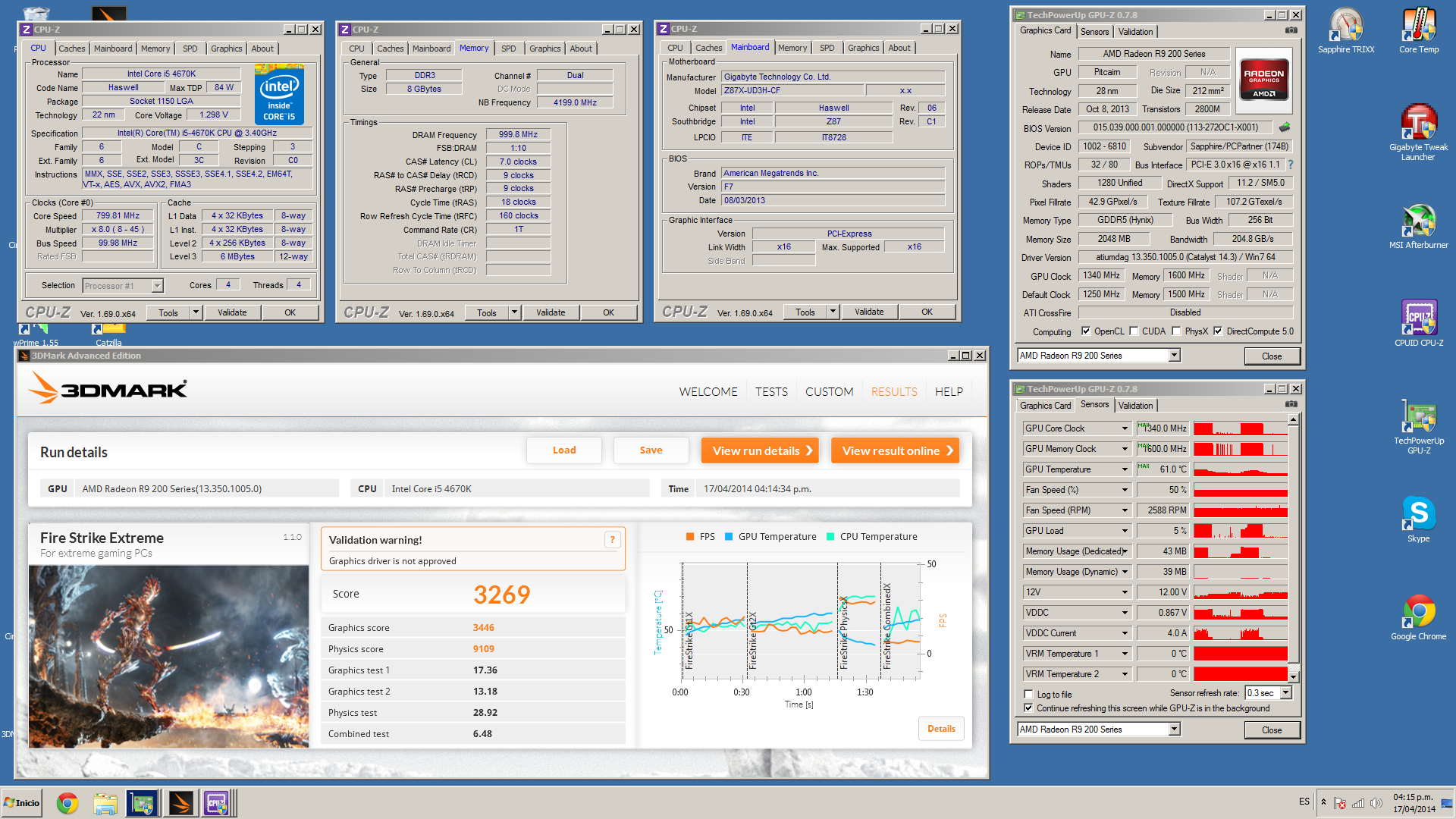The width and height of the screenshot is (1456, 819).
Task: Open Tools dropdown arrow in Mainboard CPU-Z window
Action: click(x=833, y=312)
